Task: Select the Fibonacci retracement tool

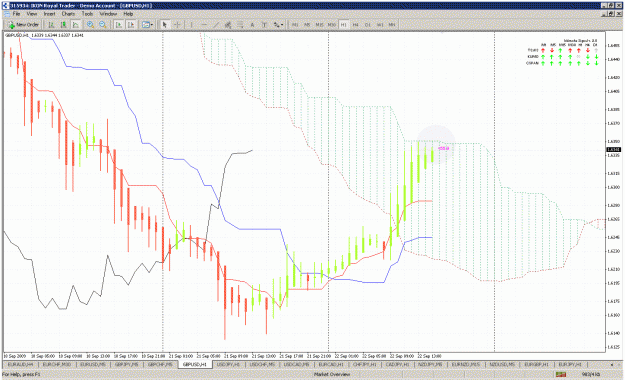Action: (240, 25)
